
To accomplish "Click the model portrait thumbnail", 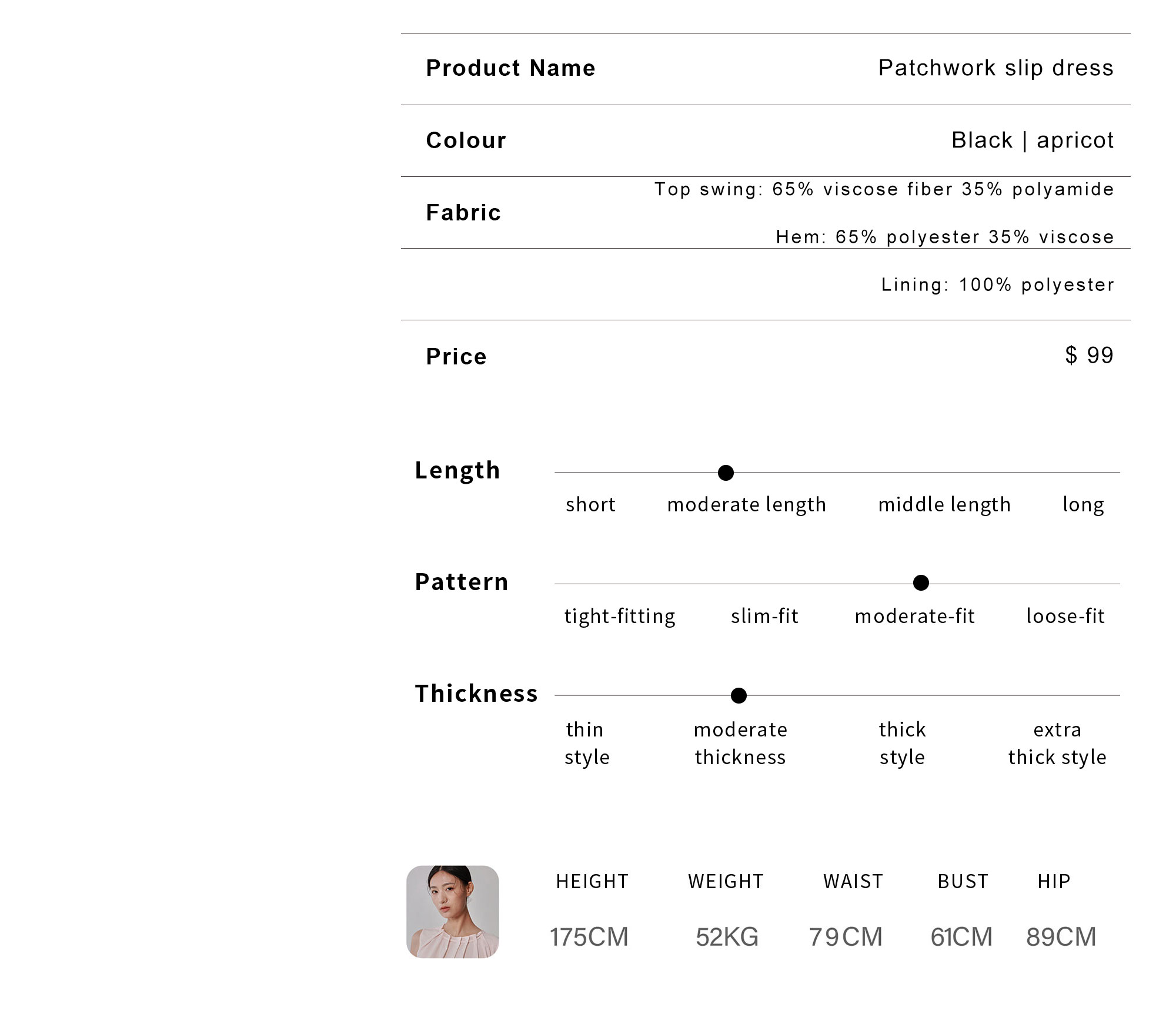I will point(452,912).
